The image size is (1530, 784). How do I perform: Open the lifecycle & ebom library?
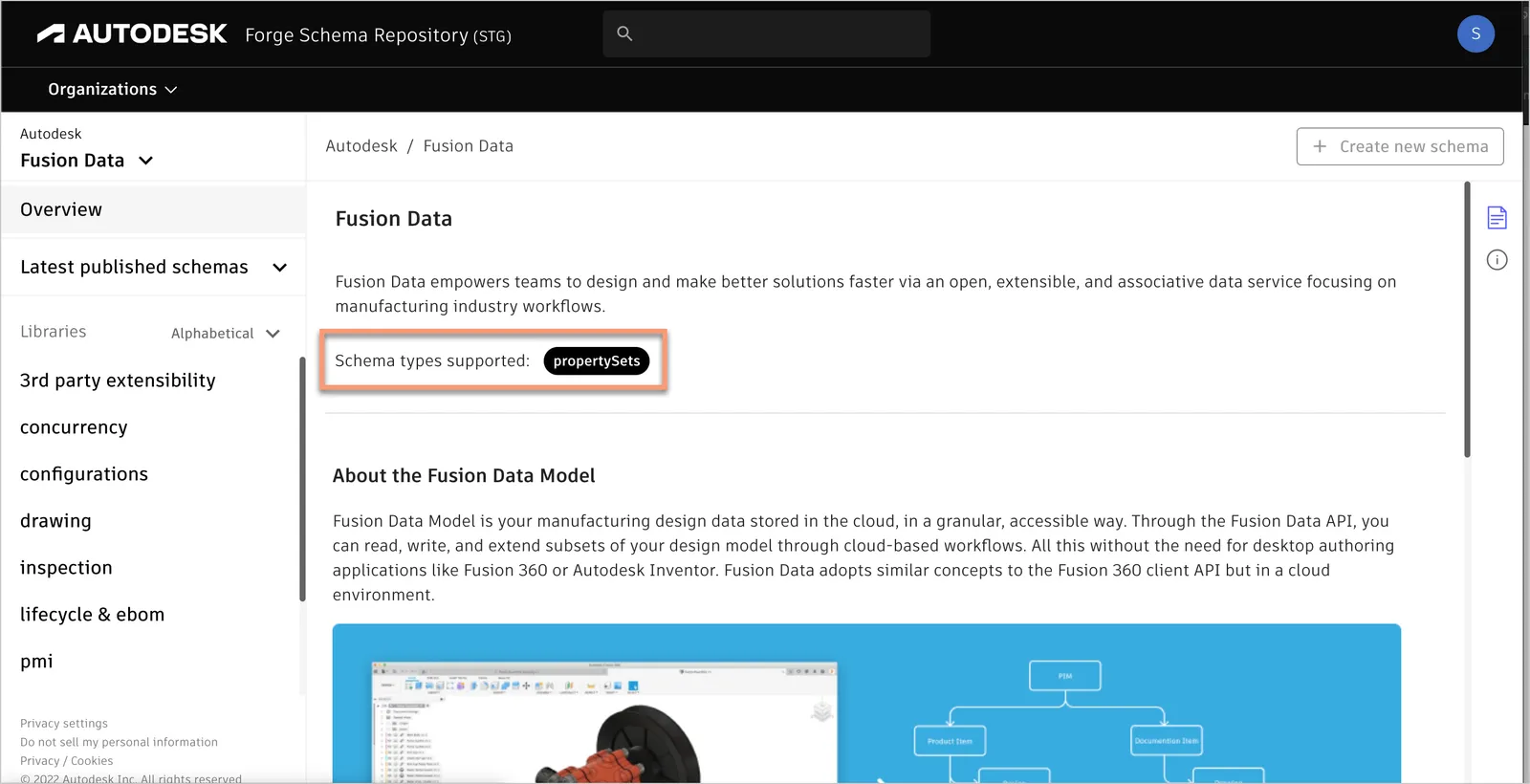point(92,615)
